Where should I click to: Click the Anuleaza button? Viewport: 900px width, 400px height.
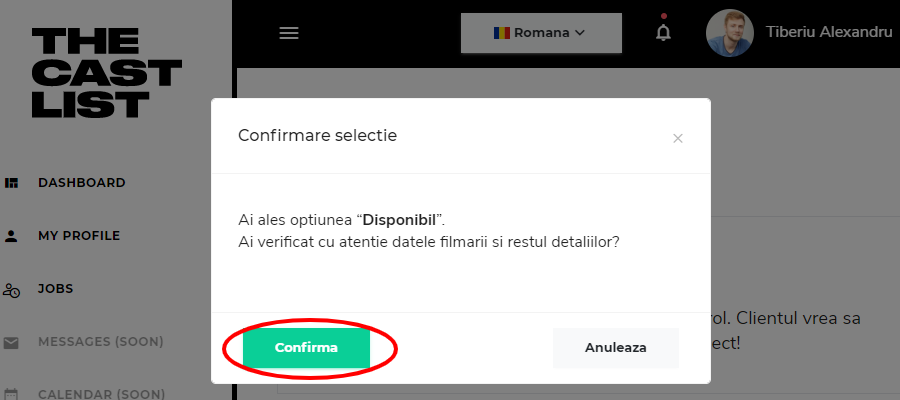[x=616, y=348]
